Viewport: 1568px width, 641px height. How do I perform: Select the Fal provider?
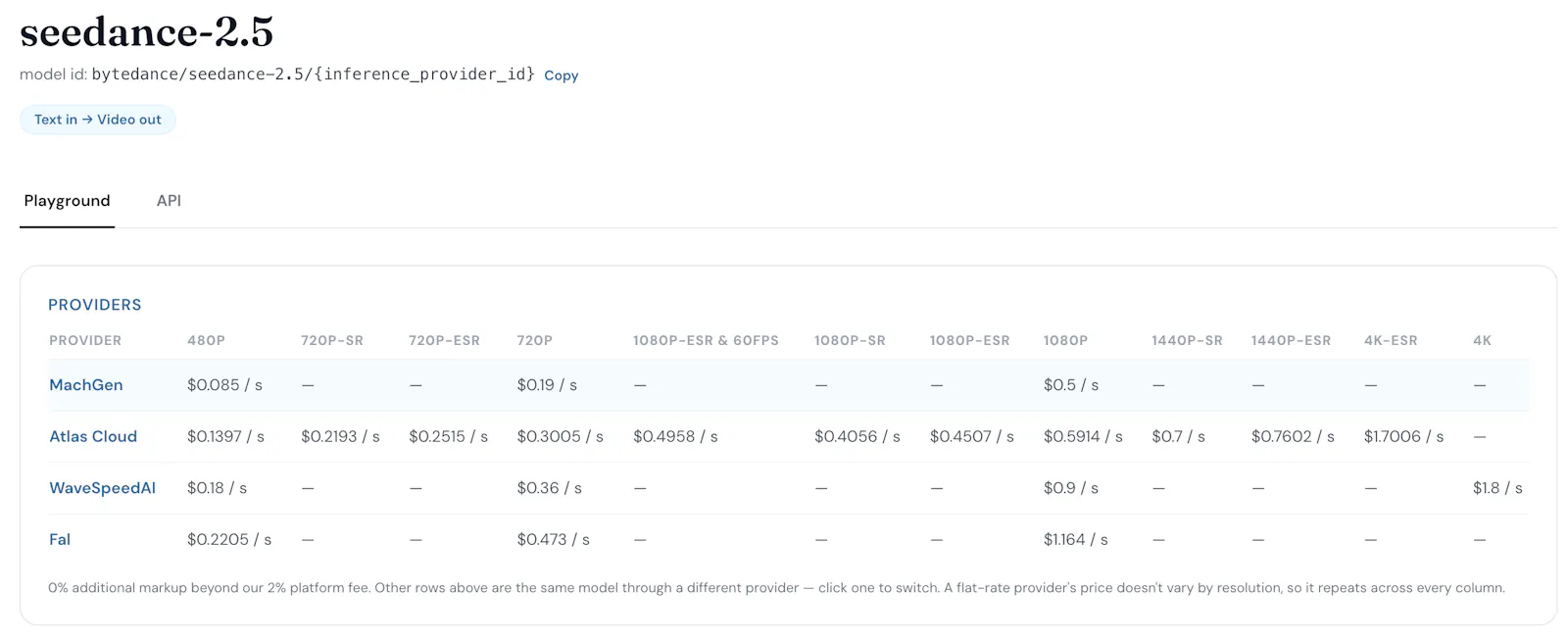click(x=60, y=540)
